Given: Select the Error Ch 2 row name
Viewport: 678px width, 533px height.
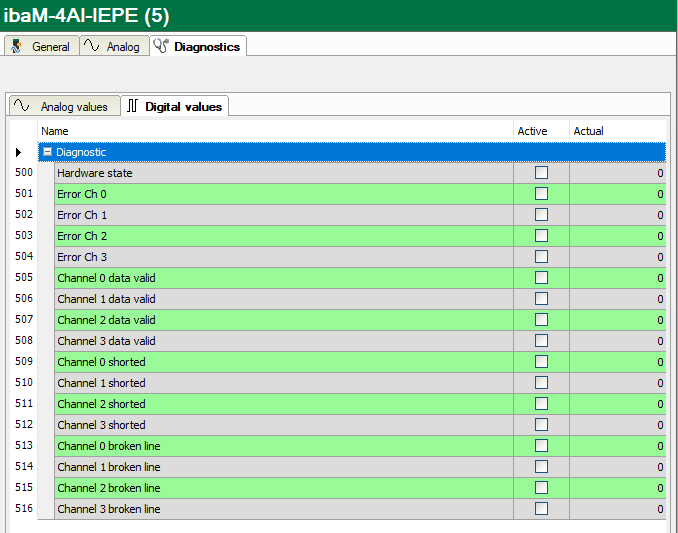Looking at the screenshot, I should pos(82,236).
